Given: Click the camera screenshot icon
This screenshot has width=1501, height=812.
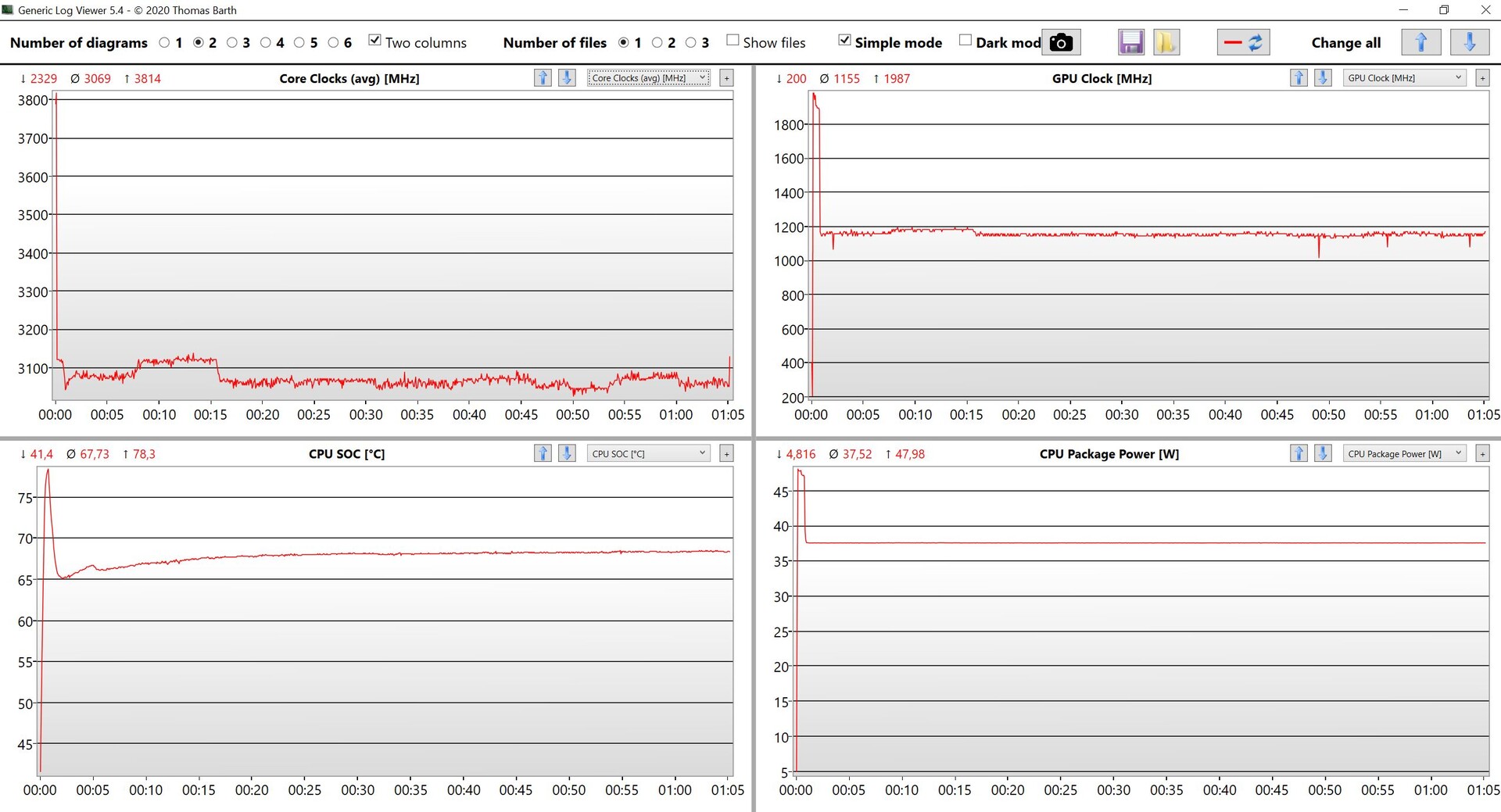Looking at the screenshot, I should (1061, 42).
